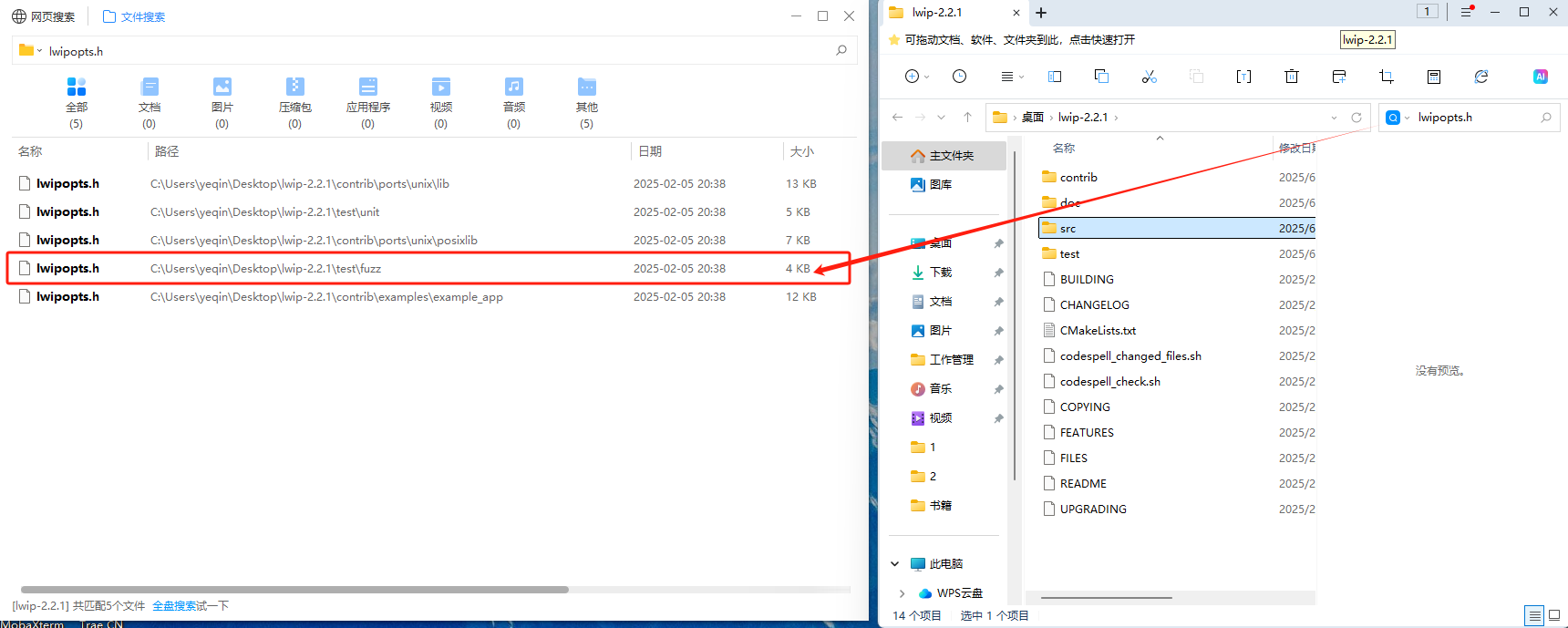Expand the address bar history dropdown

(1335, 118)
